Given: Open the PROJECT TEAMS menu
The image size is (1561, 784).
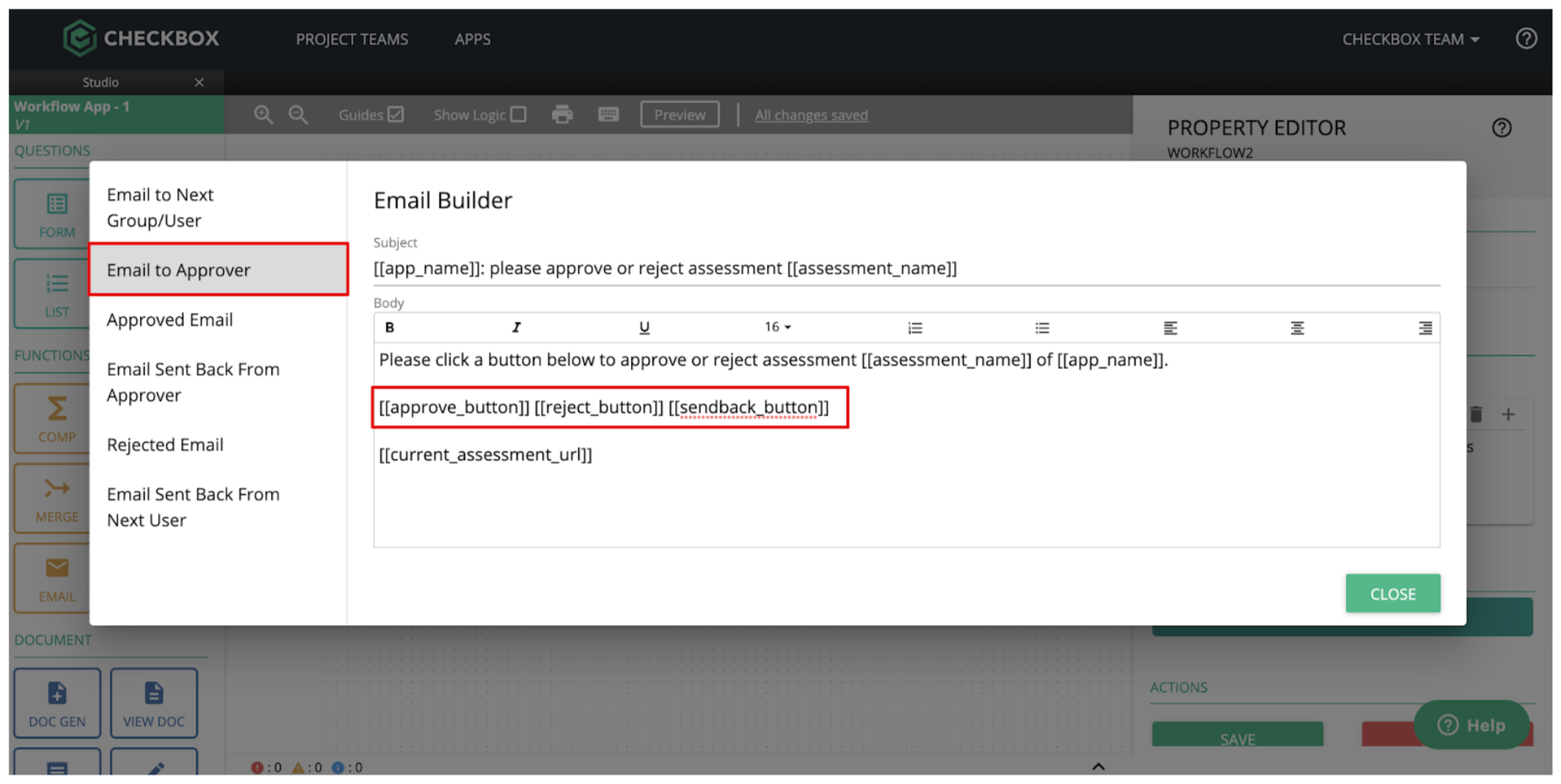Looking at the screenshot, I should pyautogui.click(x=352, y=39).
